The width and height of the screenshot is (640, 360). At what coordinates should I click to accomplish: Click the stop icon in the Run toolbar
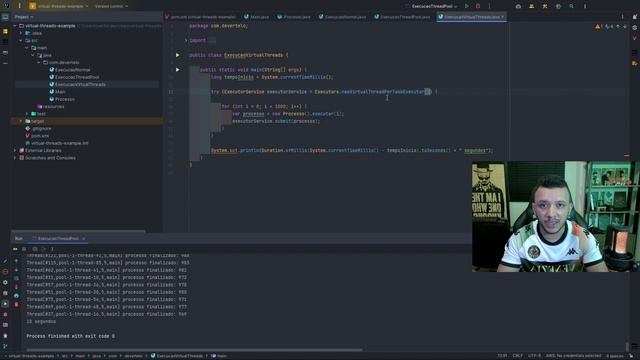click(x=24, y=249)
